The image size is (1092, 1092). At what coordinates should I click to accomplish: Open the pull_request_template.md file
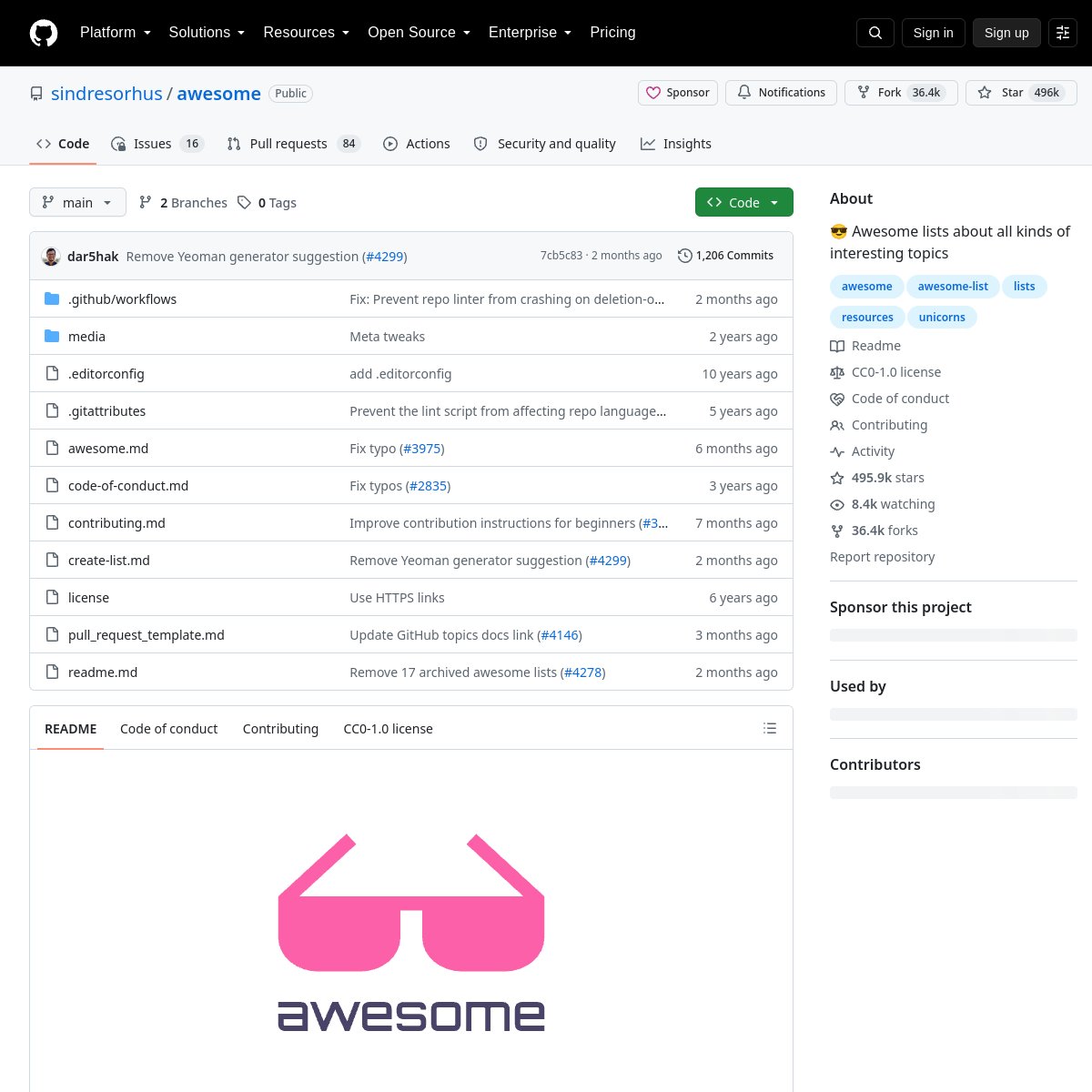147,635
